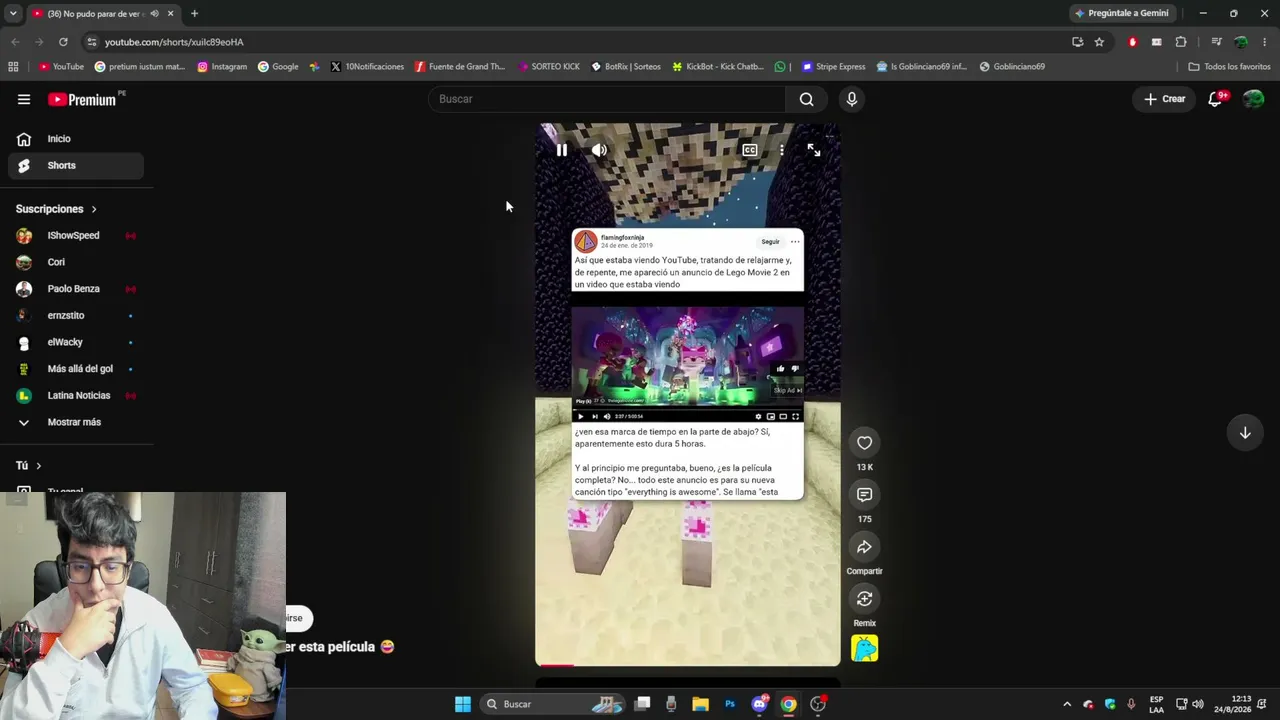Reload the page
Screen dimensions: 1280x720
click(63, 42)
